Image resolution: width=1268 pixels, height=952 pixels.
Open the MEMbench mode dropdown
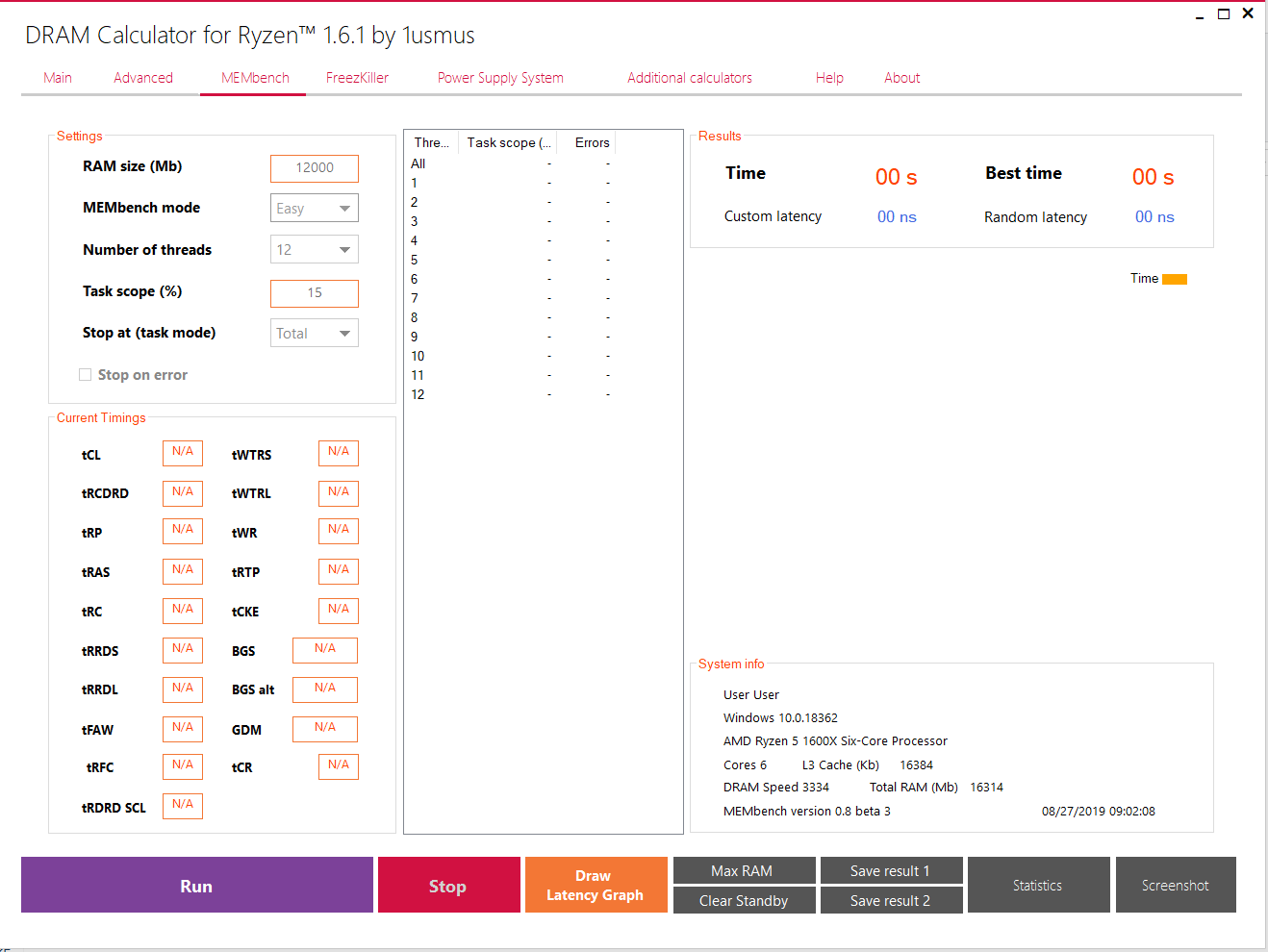[x=315, y=209]
